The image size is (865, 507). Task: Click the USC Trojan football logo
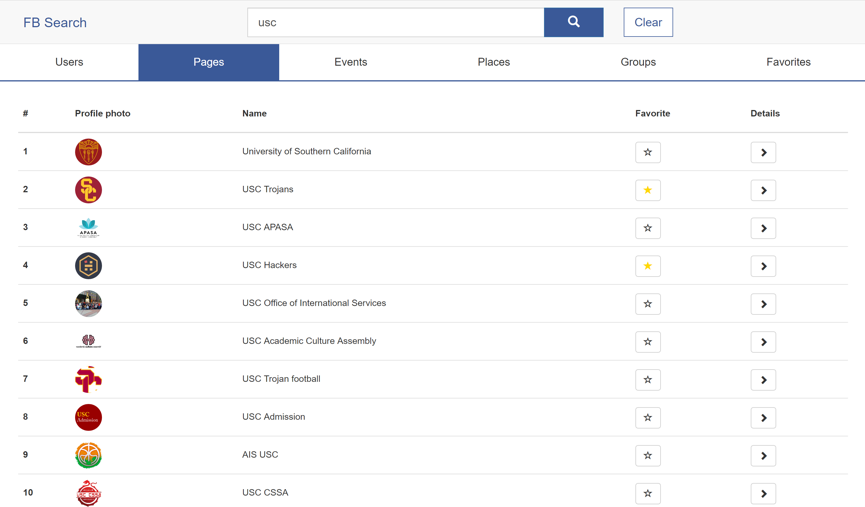click(x=88, y=379)
